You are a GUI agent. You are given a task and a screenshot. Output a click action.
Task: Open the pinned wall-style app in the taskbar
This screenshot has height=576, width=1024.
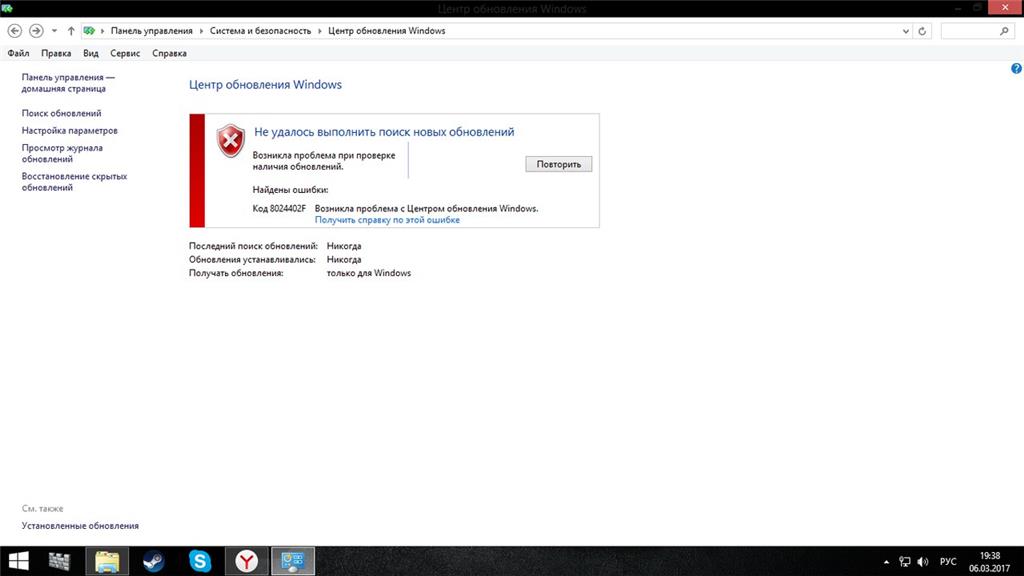click(59, 561)
